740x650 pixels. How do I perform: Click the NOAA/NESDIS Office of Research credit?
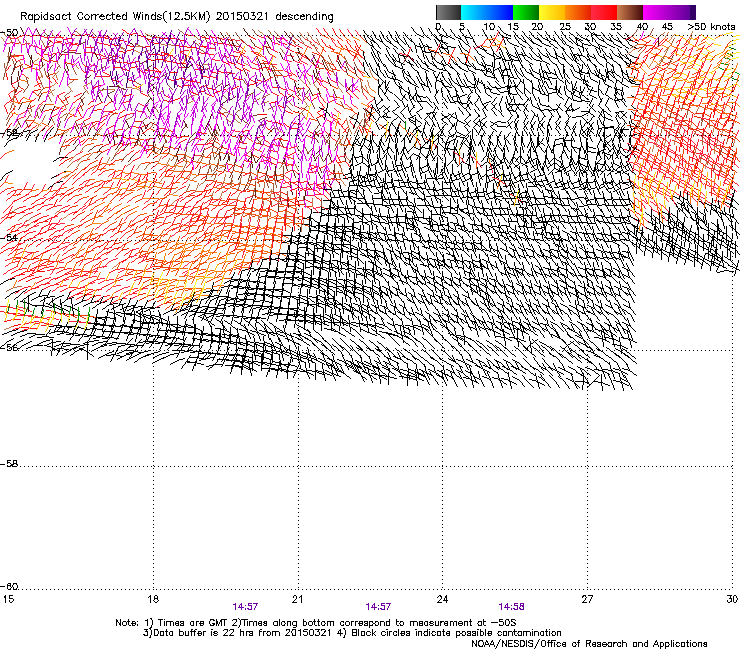coord(589,644)
